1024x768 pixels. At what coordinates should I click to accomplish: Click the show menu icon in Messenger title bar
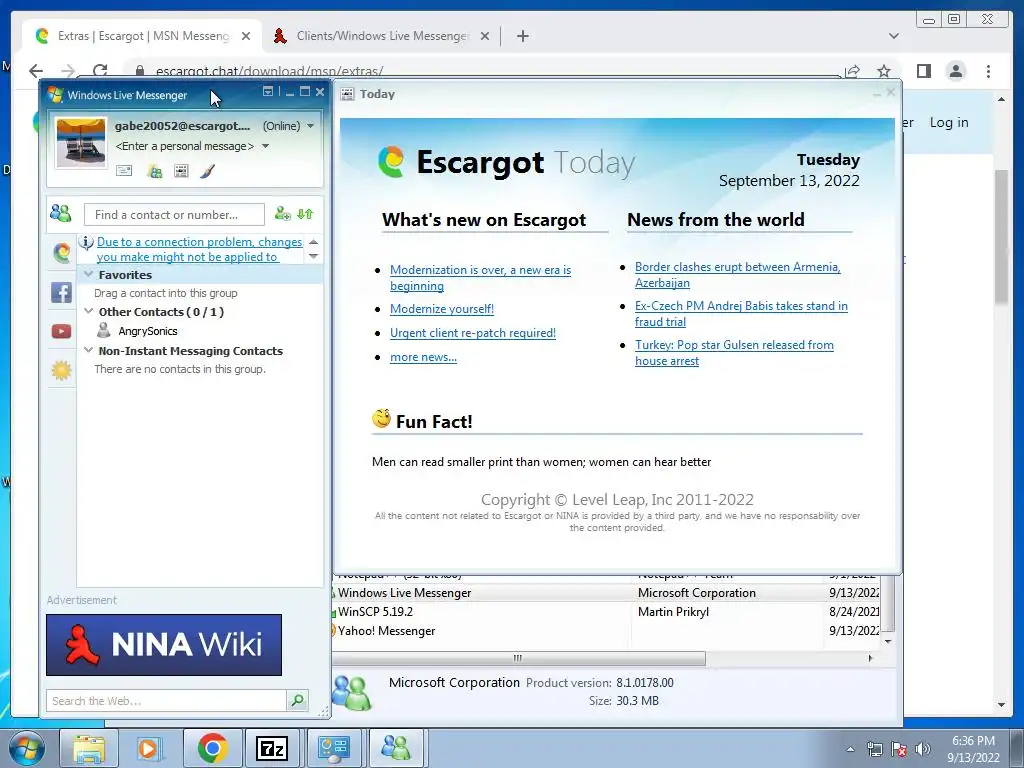pyautogui.click(x=268, y=92)
